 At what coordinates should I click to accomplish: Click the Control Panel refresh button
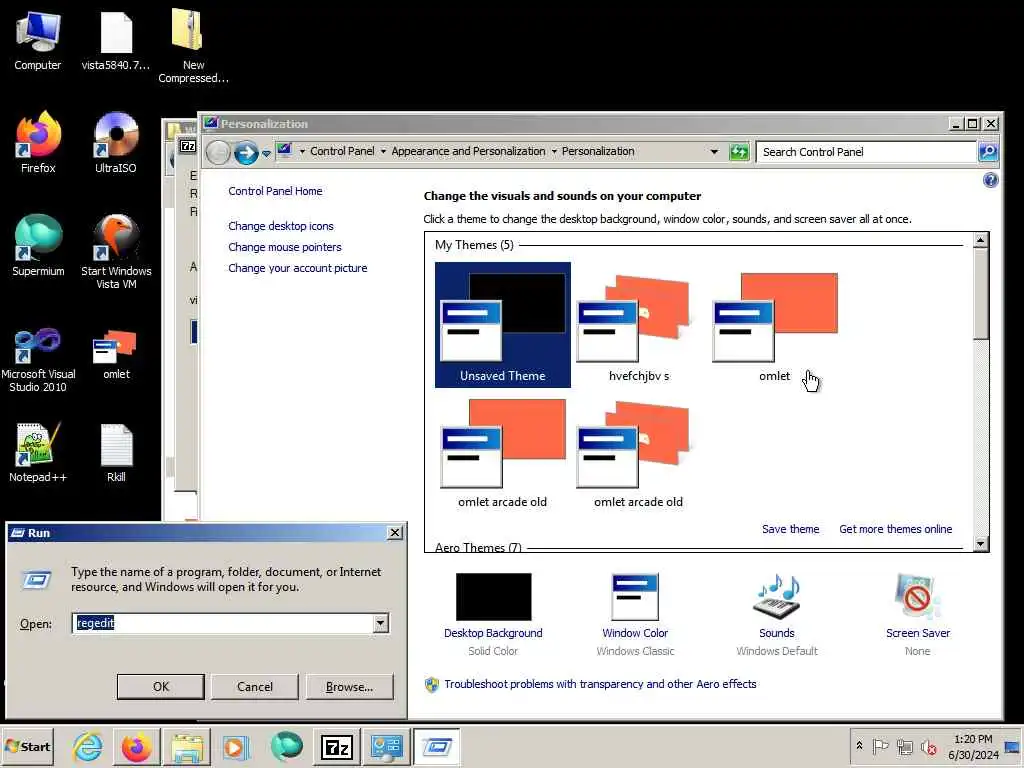pos(739,152)
